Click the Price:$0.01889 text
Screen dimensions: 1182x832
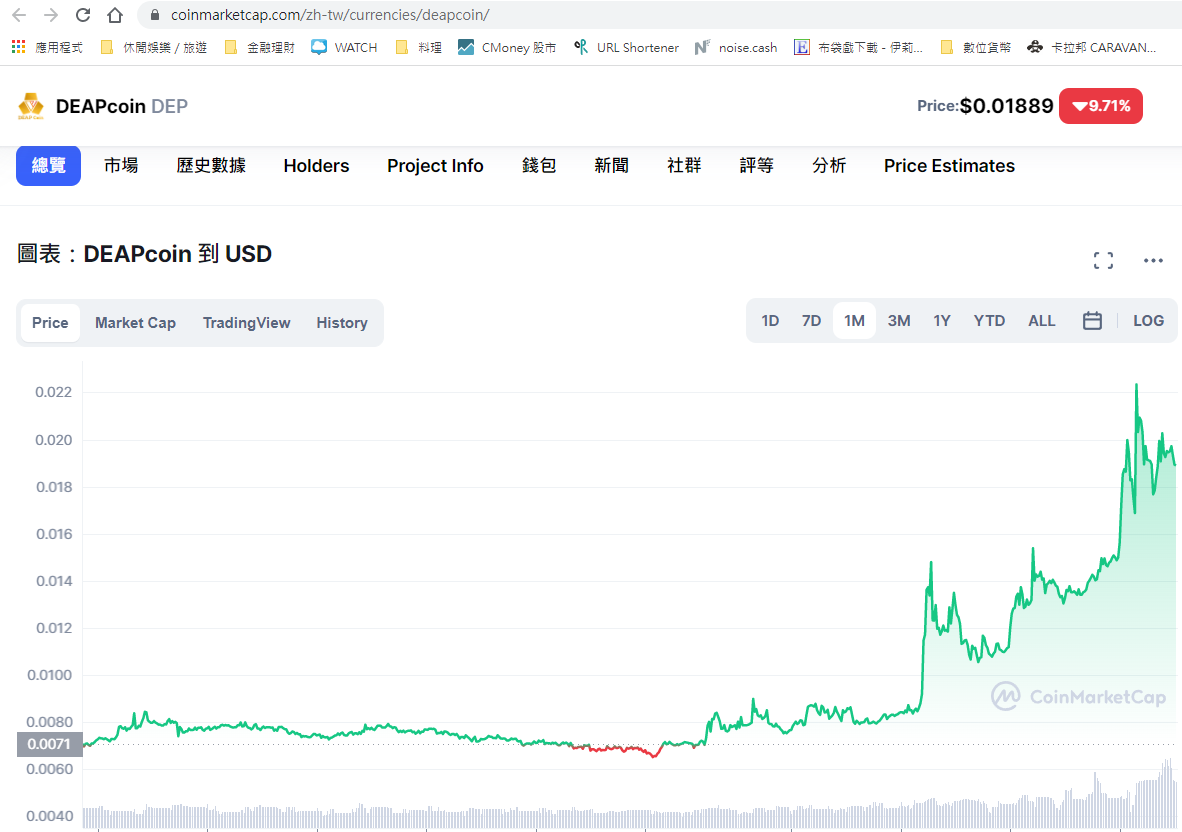pos(985,106)
